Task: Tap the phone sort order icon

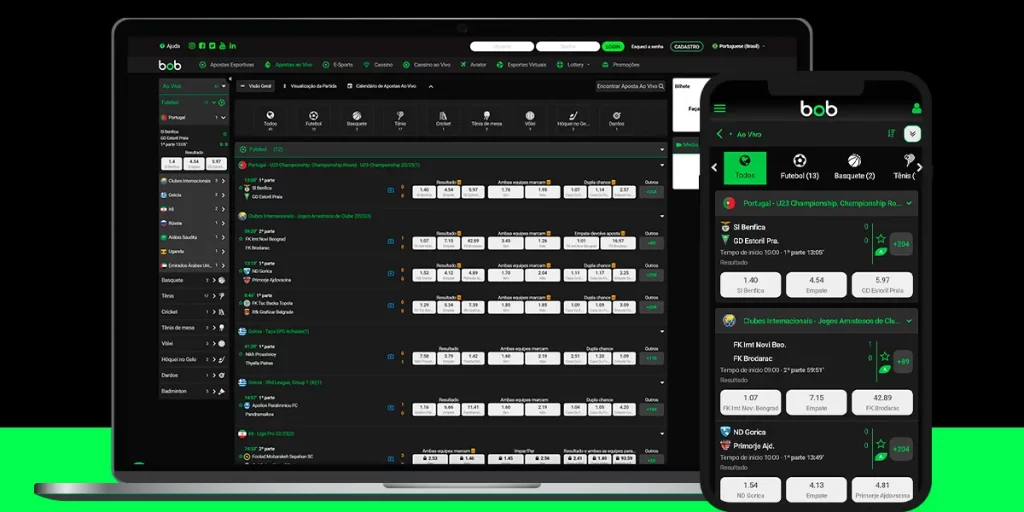Action: [x=891, y=134]
